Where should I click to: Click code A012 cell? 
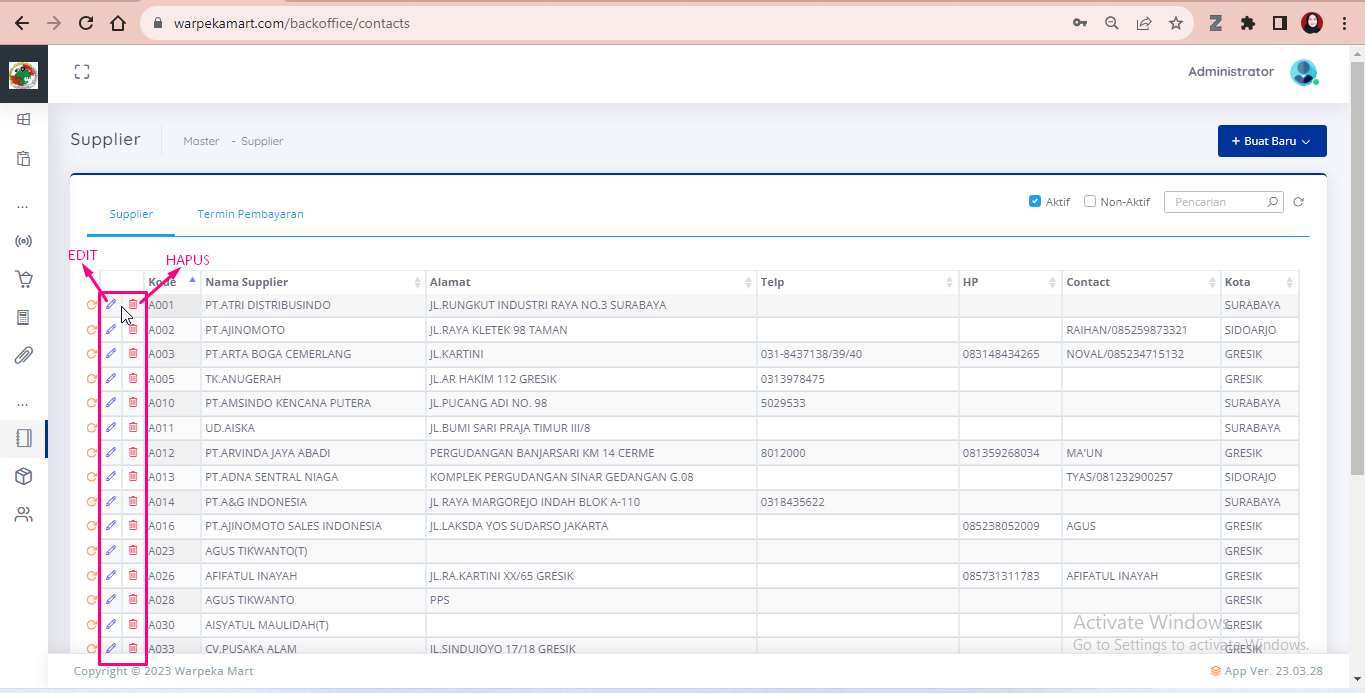pos(172,453)
